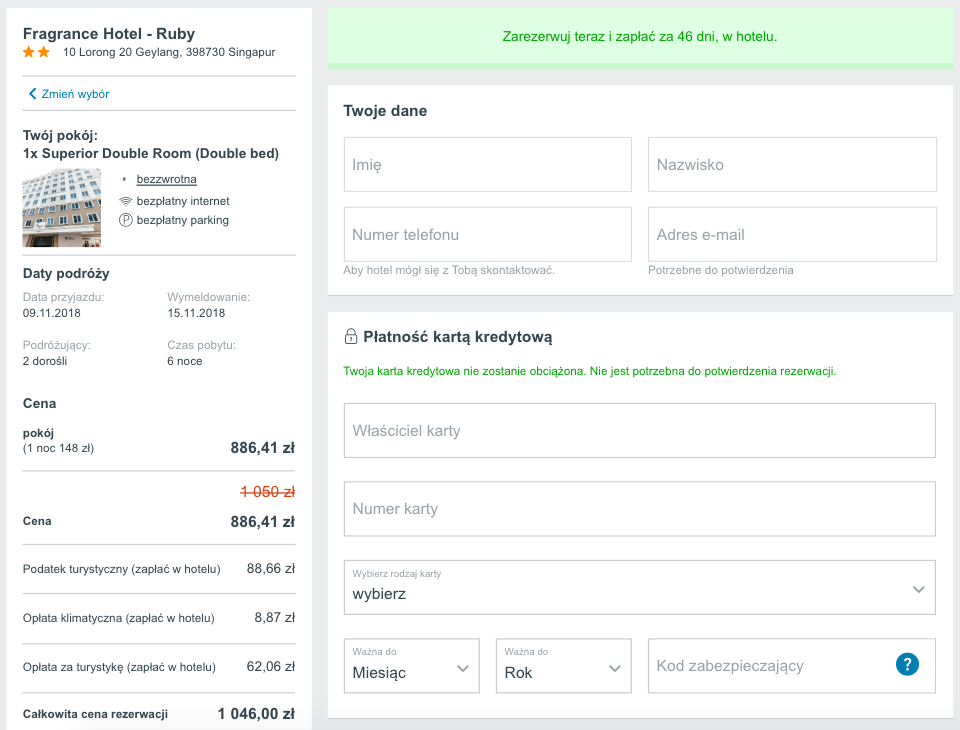
Task: Expand the Miesiąc expiry month dropdown
Action: pos(411,666)
